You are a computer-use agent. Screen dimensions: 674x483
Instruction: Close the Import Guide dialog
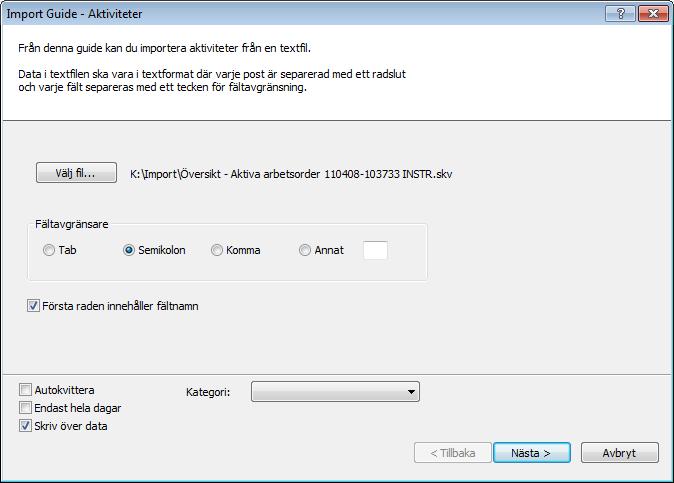point(653,14)
